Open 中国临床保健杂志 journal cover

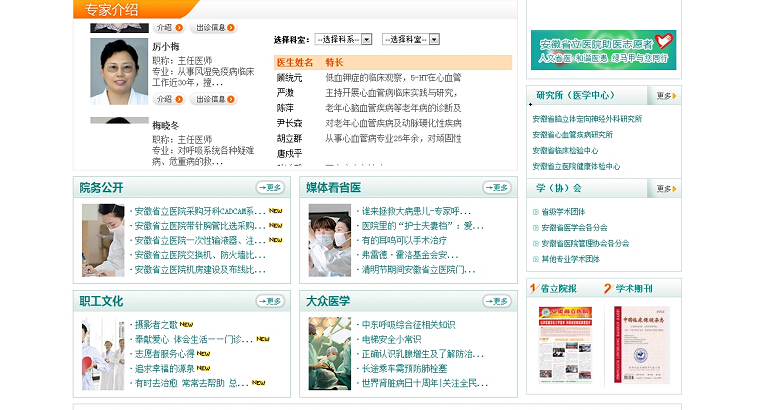[x=641, y=344]
